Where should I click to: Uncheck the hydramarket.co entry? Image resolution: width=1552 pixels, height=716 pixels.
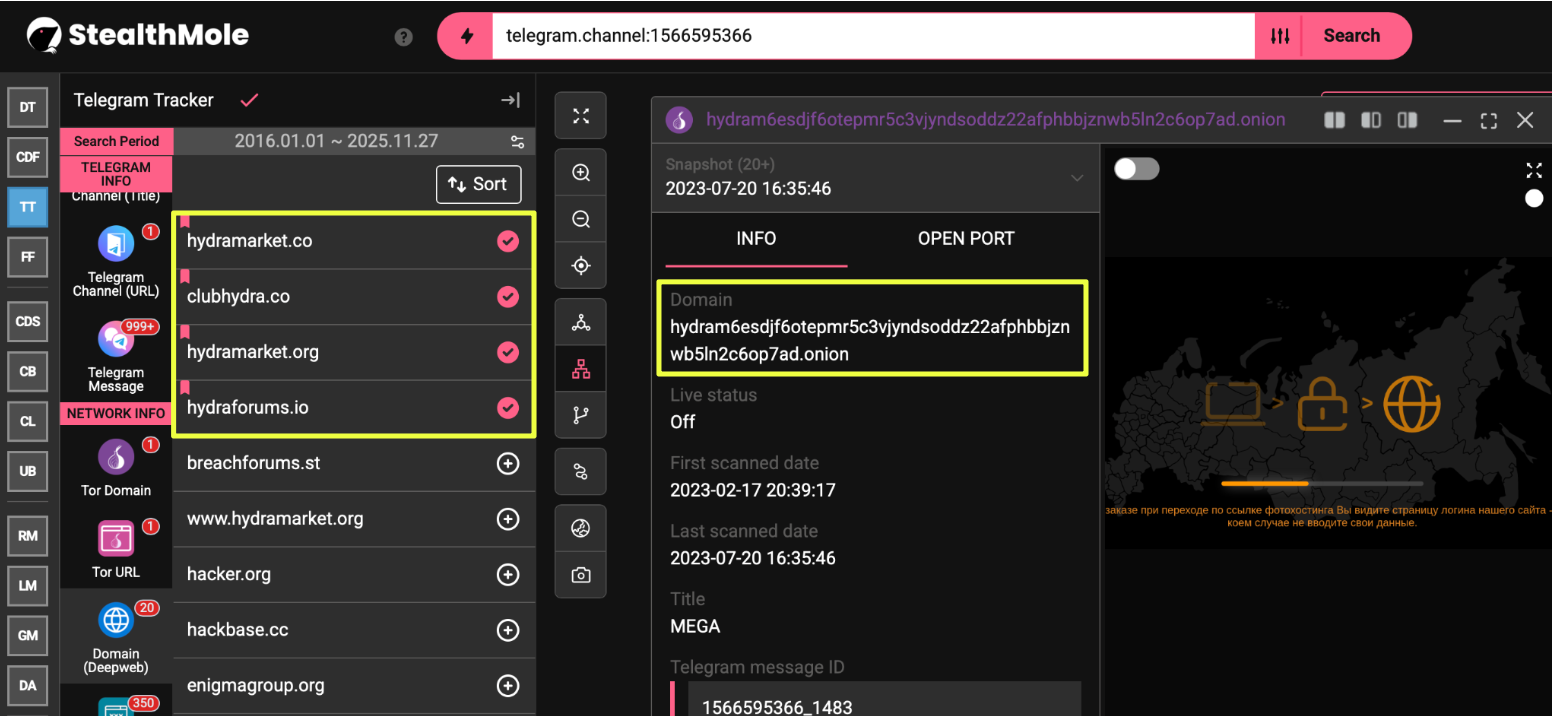pyautogui.click(x=508, y=241)
